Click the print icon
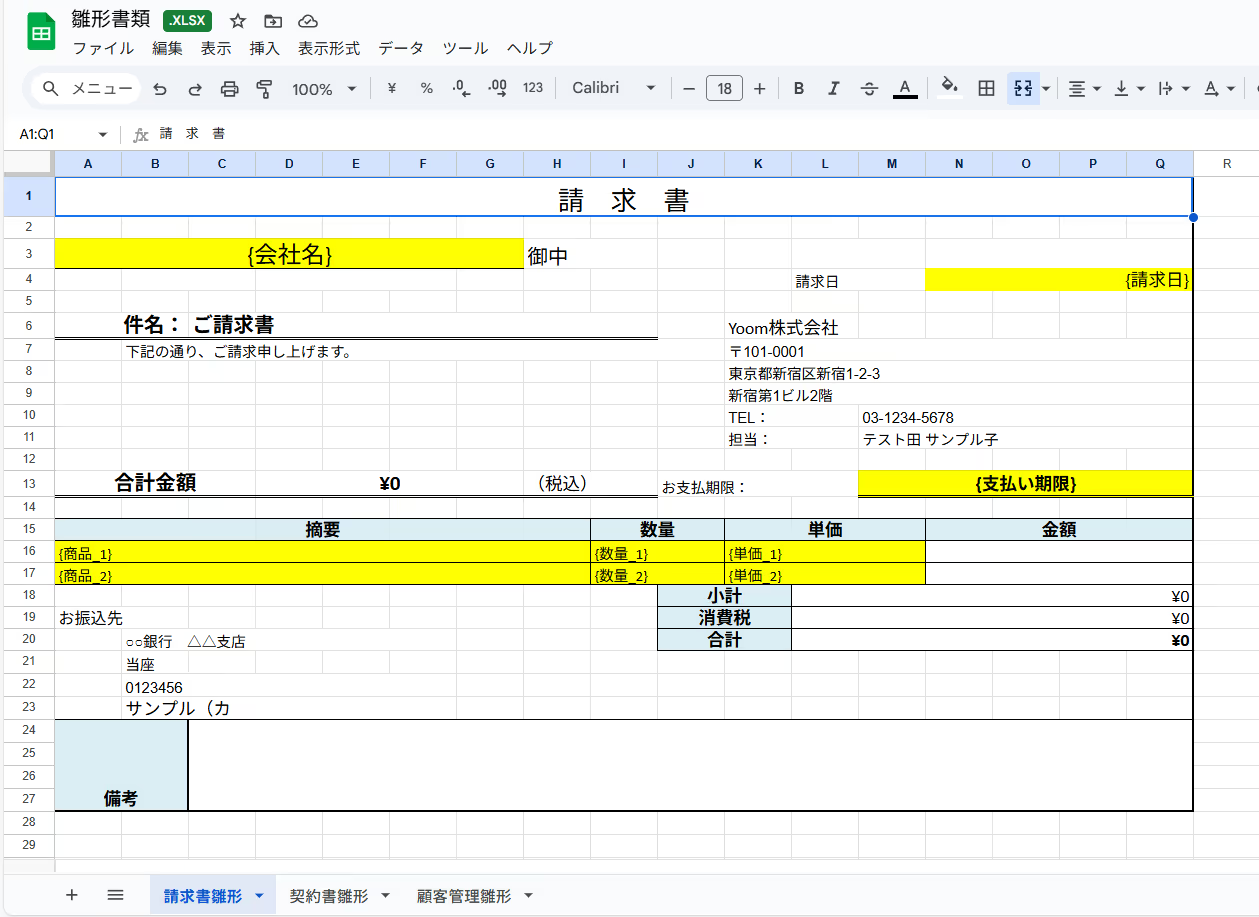The image size is (1259, 917). (x=229, y=89)
